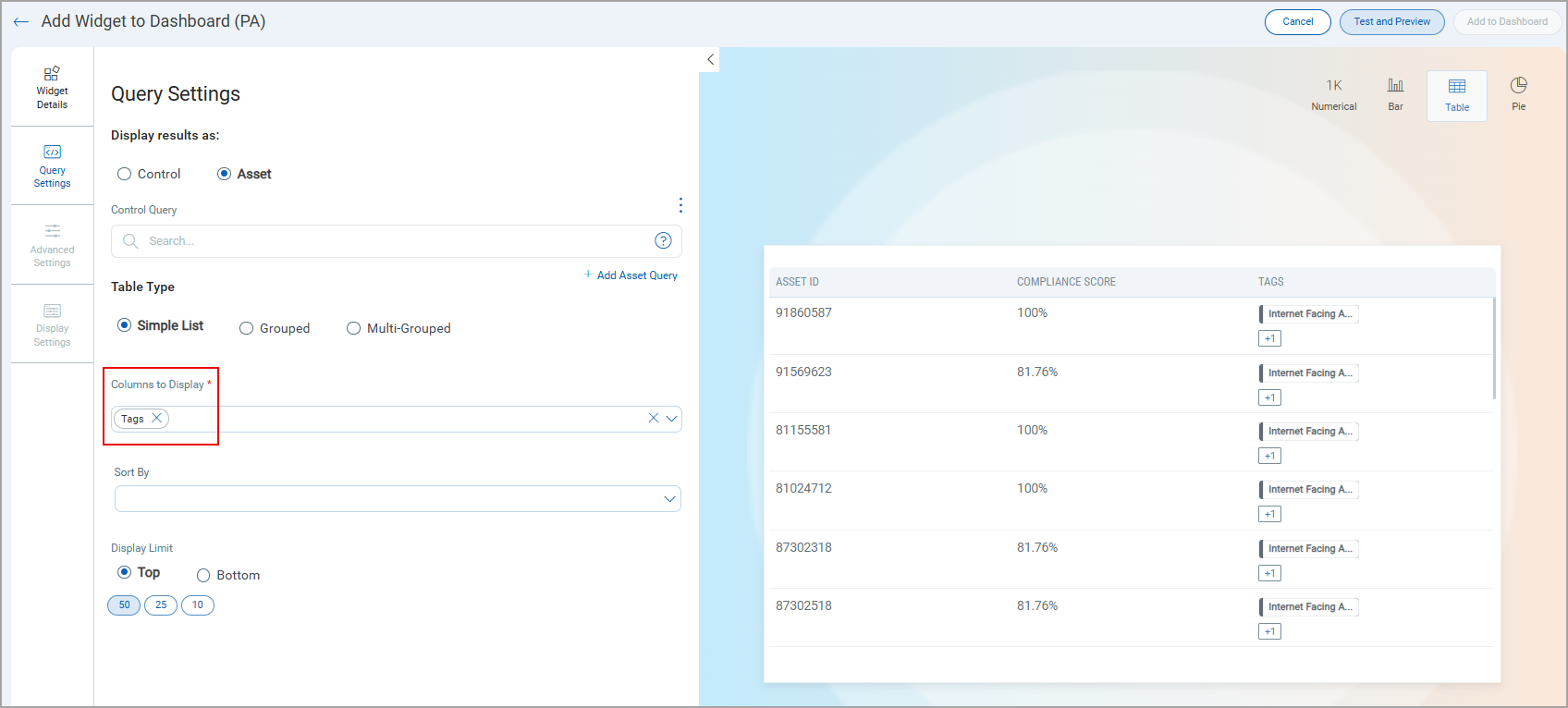Switch preview to Bar chart view

pyautogui.click(x=1395, y=94)
